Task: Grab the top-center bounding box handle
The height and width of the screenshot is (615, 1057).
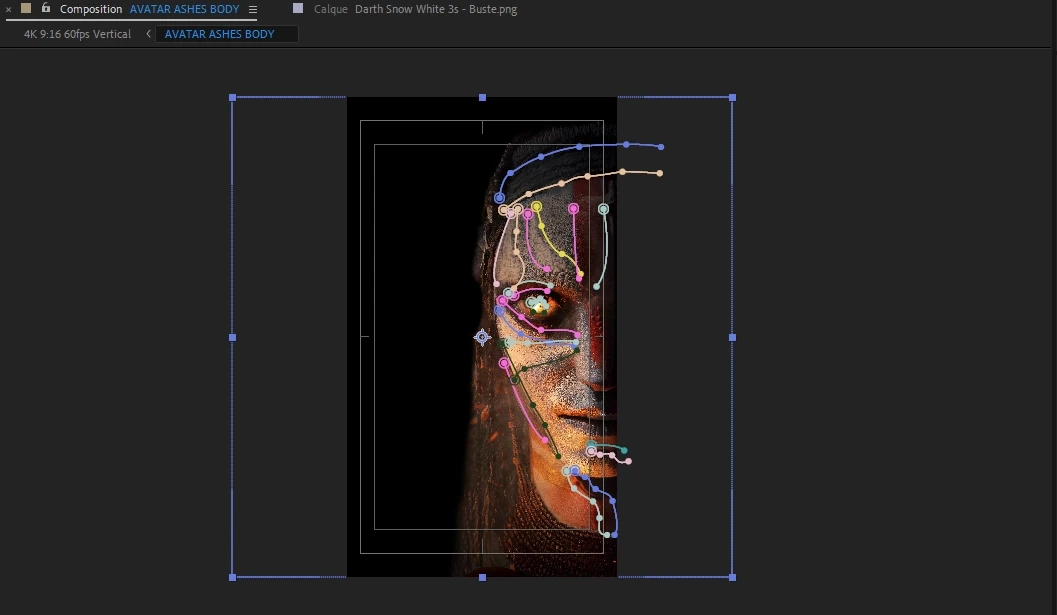Action: point(482,98)
